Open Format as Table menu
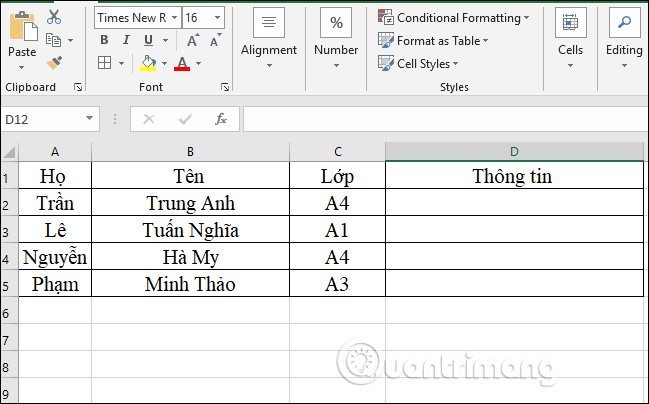 pos(433,41)
